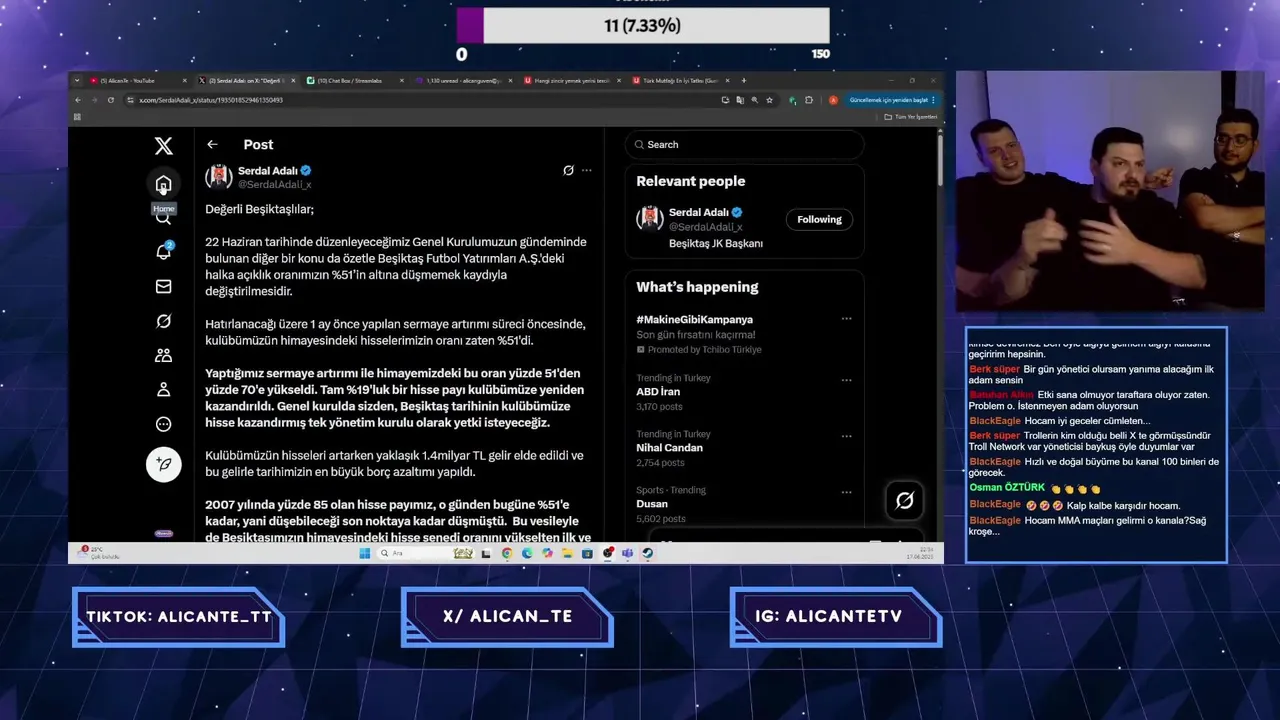Open Chrome from the taskbar
Screen dimensions: 1280x720
pyautogui.click(x=506, y=553)
